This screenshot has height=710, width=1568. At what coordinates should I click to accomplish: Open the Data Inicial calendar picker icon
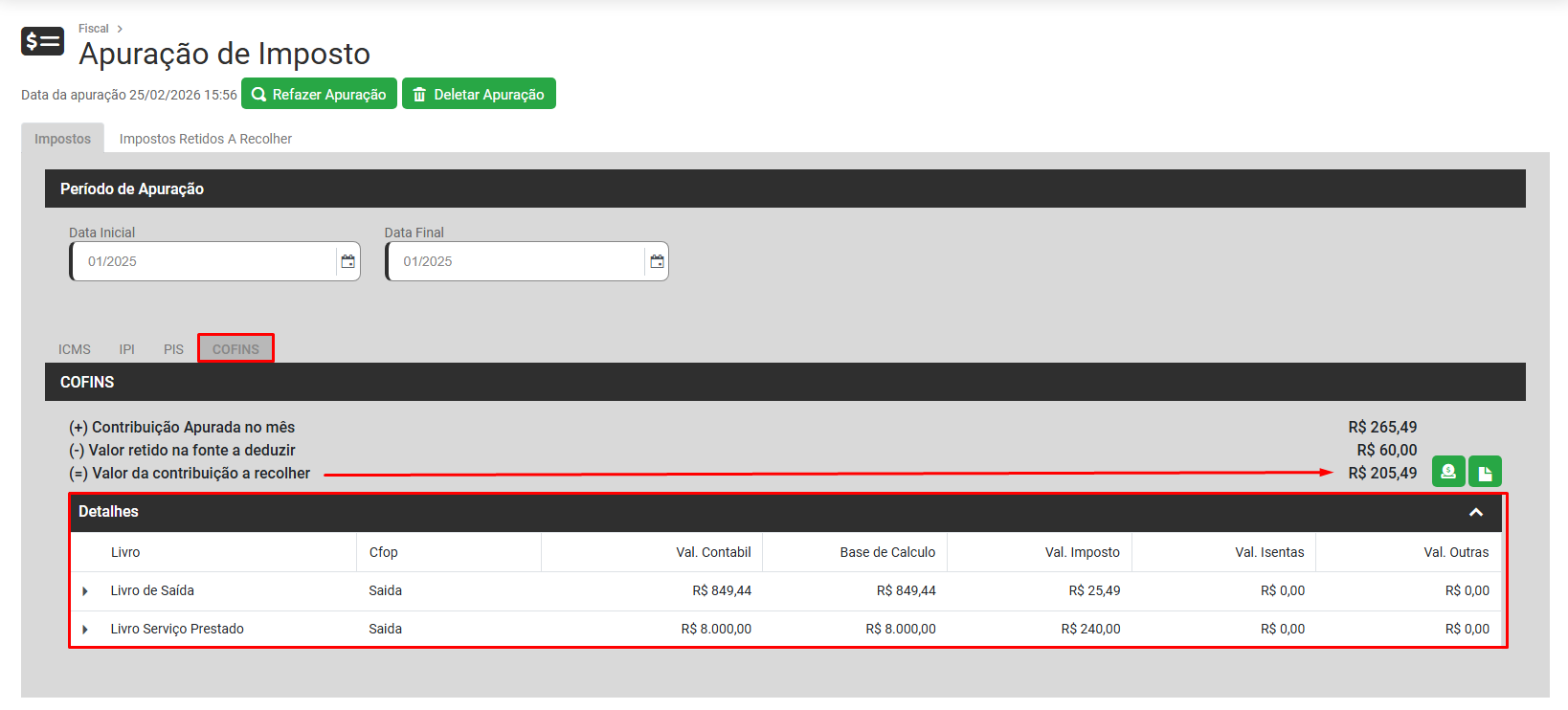click(x=348, y=261)
